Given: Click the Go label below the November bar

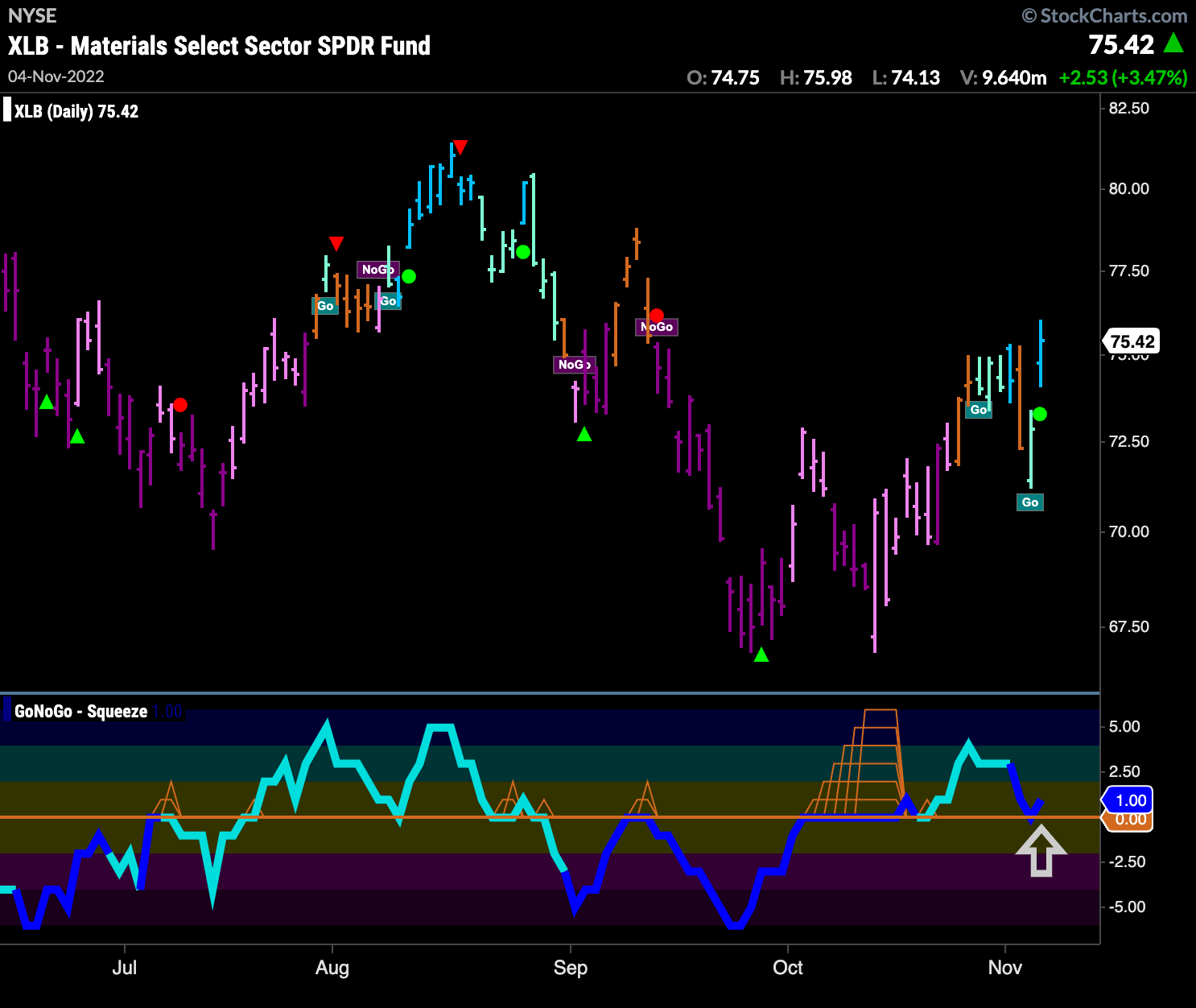Looking at the screenshot, I should 1030,502.
